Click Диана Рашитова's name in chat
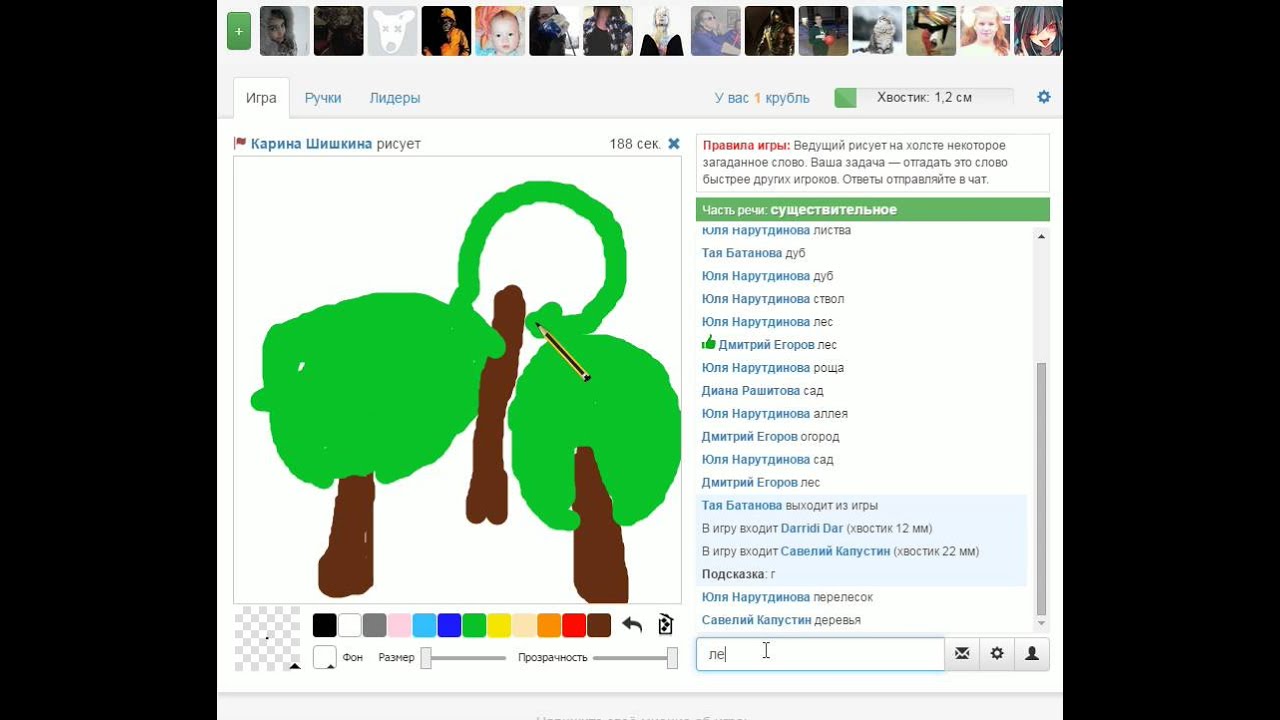1280x720 pixels. click(751, 391)
